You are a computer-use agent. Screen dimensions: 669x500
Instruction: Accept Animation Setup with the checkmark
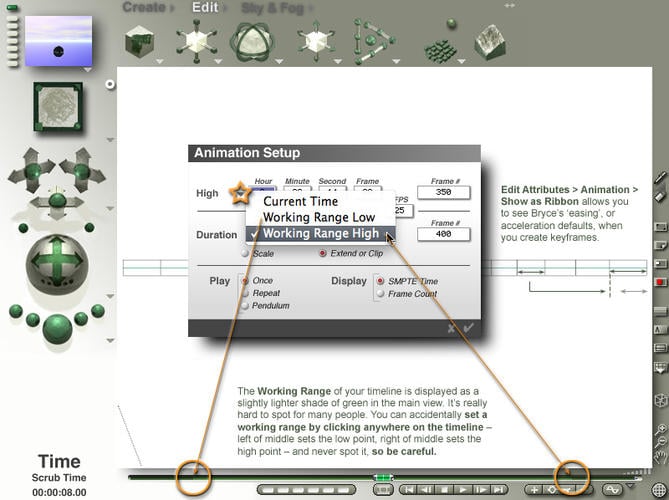pyautogui.click(x=468, y=328)
